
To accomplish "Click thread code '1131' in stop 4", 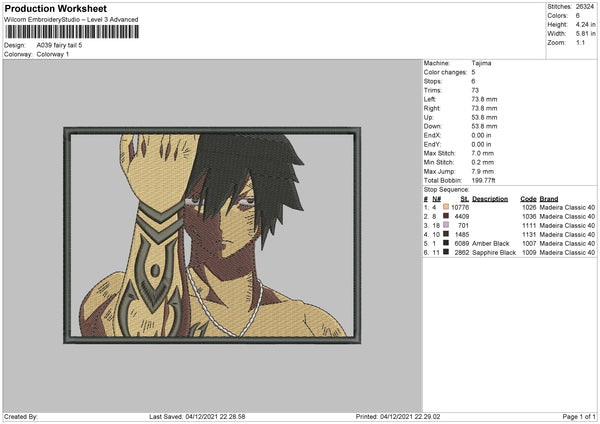I will pyautogui.click(x=529, y=235).
